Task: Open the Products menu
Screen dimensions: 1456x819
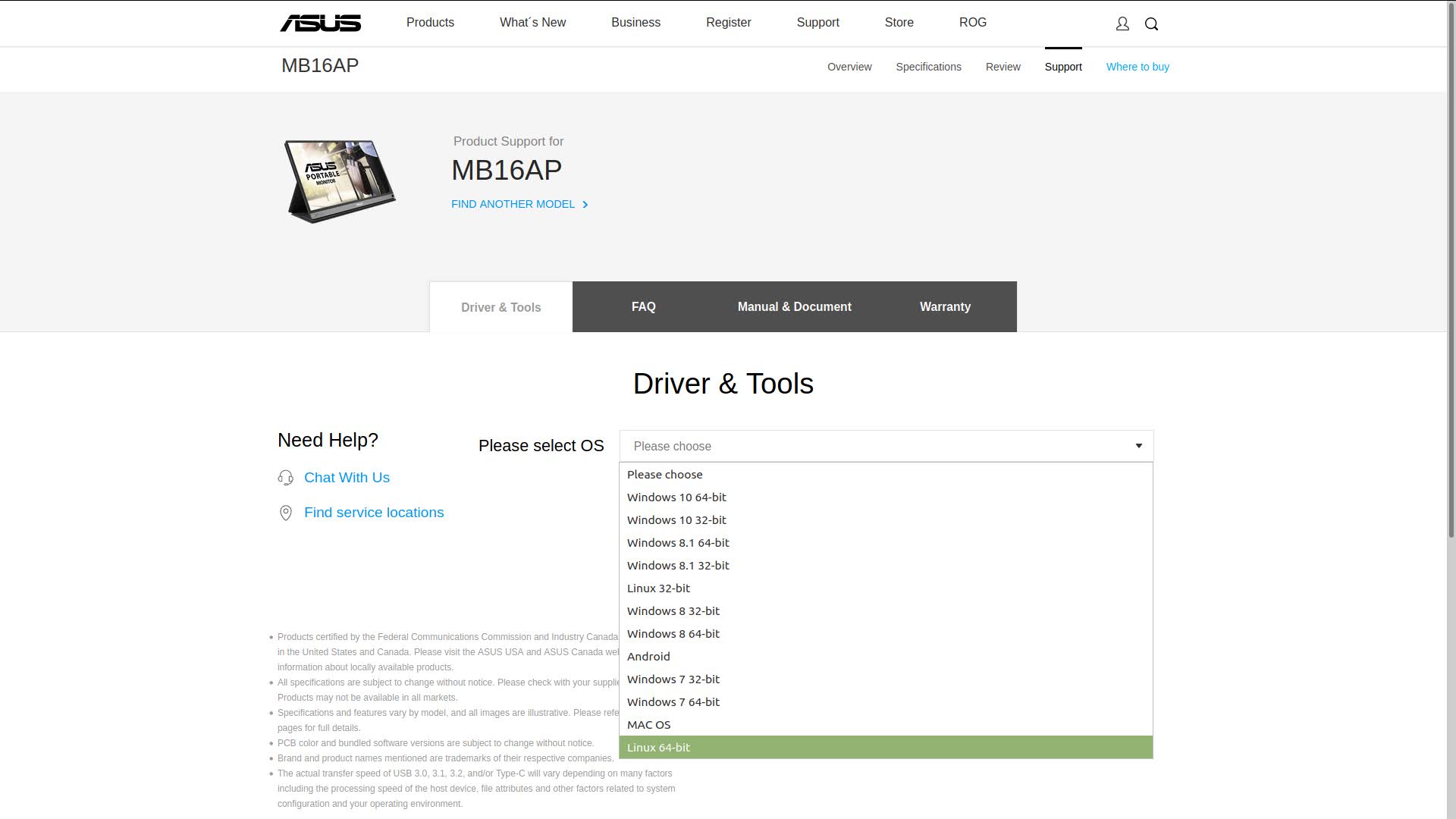Action: click(x=430, y=23)
